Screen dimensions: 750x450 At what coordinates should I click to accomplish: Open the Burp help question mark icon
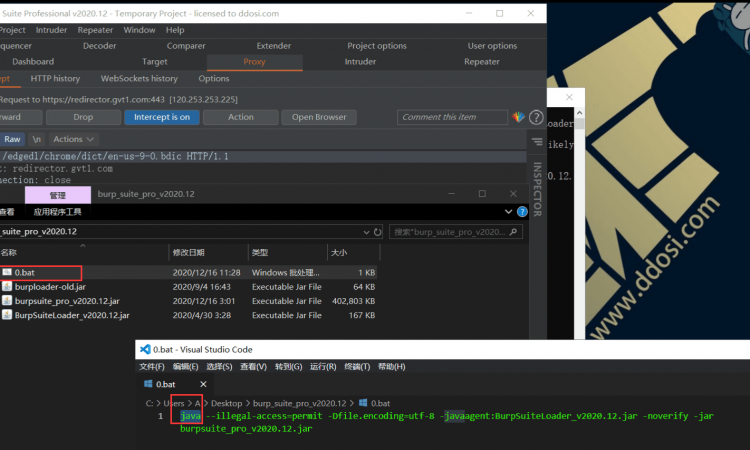coord(536,117)
